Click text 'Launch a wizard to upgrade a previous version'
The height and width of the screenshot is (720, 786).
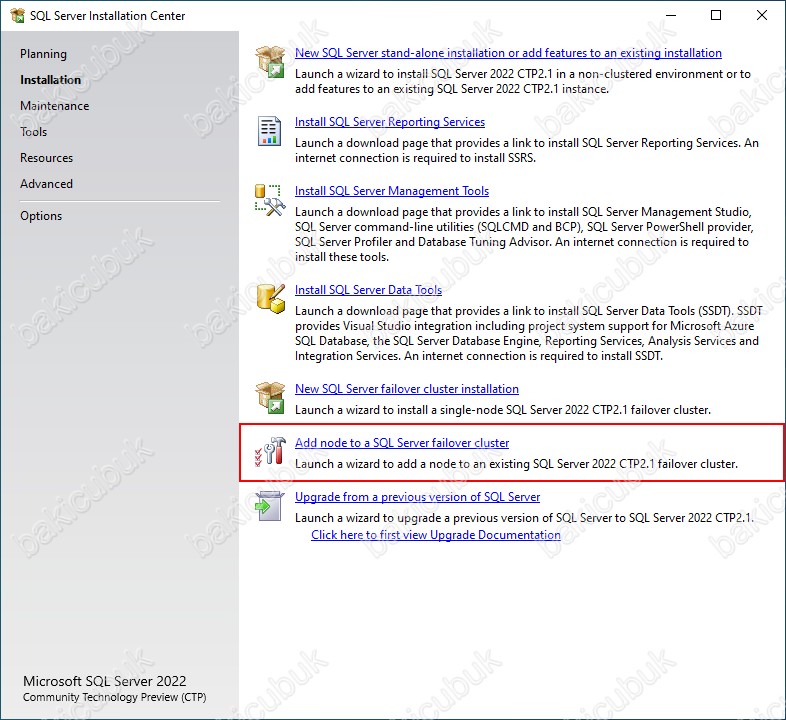coord(412,518)
